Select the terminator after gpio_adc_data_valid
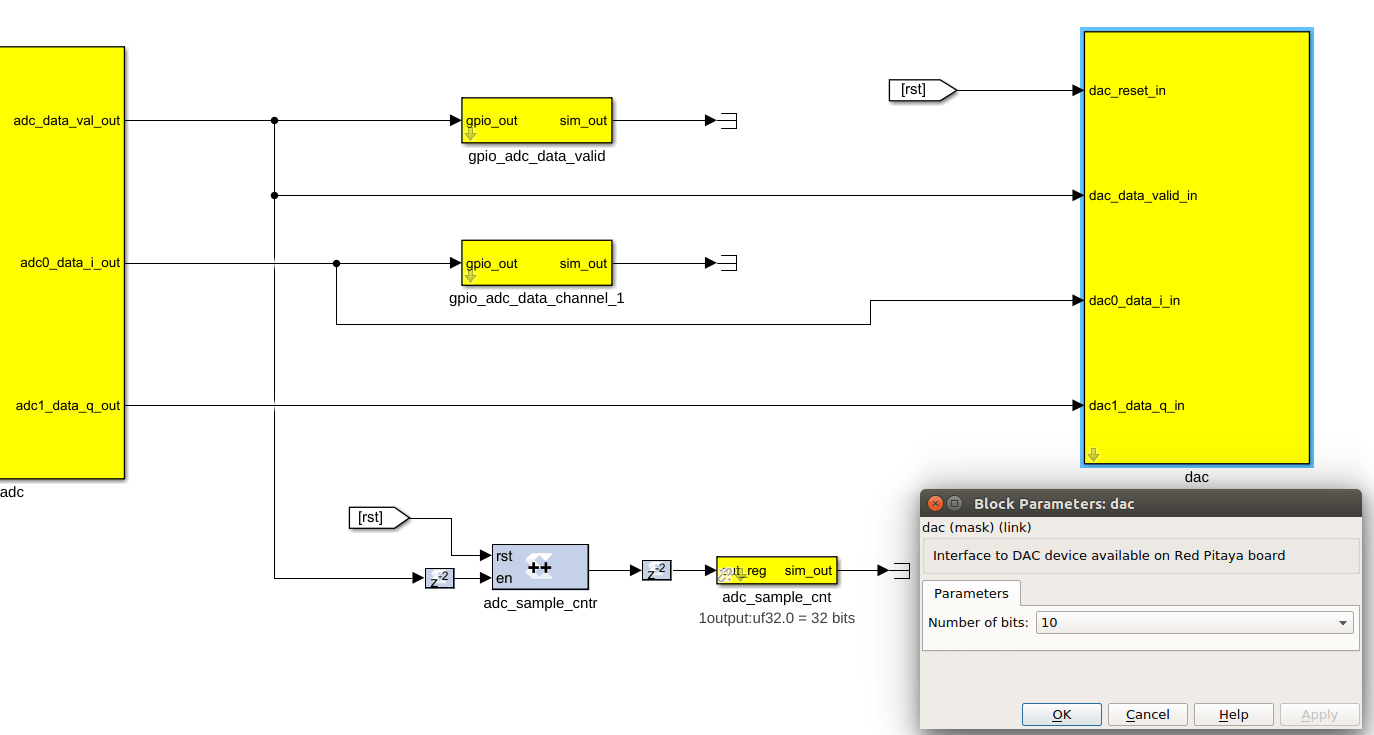The image size is (1374, 735). point(729,120)
